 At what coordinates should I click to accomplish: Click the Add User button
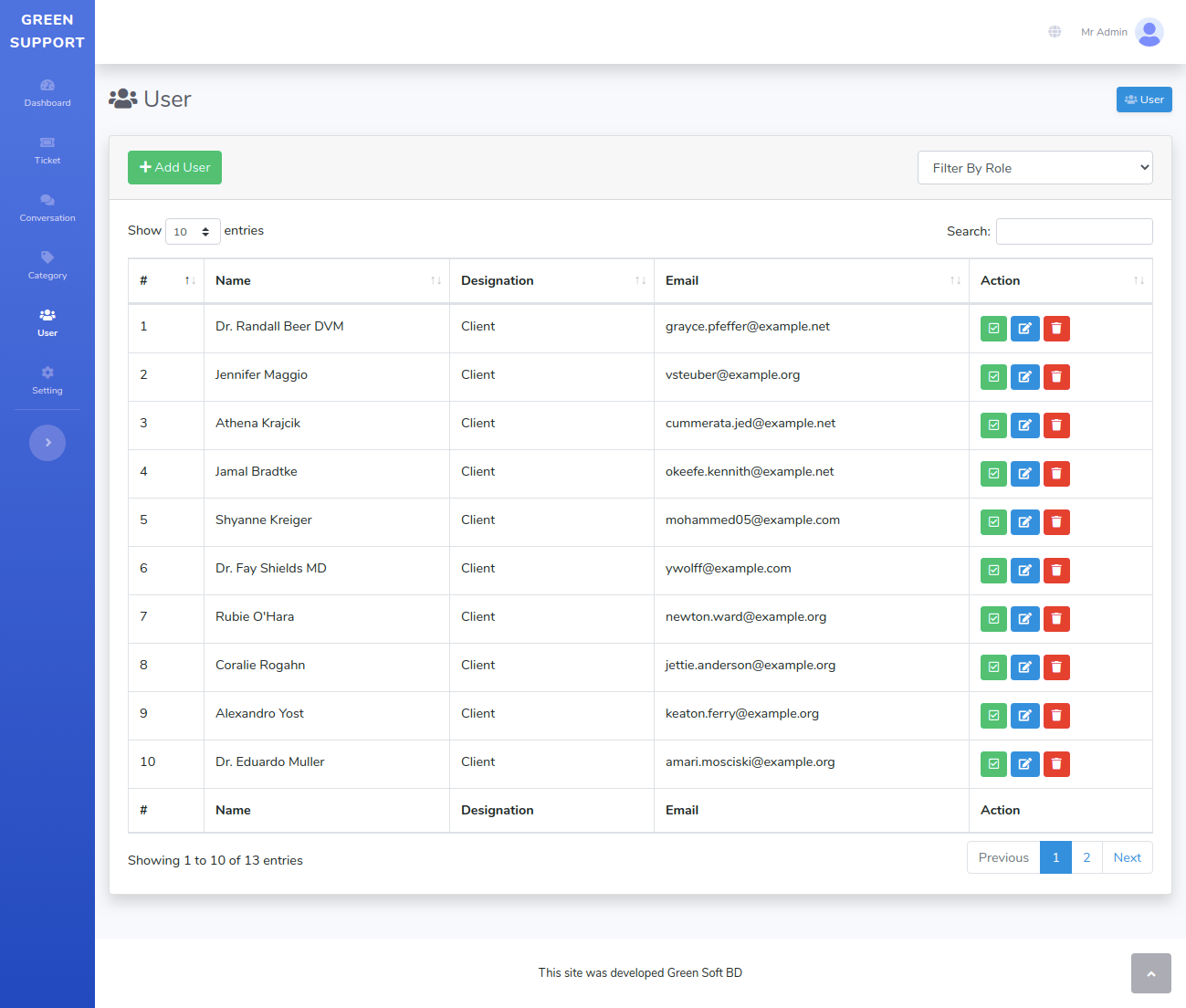point(174,168)
